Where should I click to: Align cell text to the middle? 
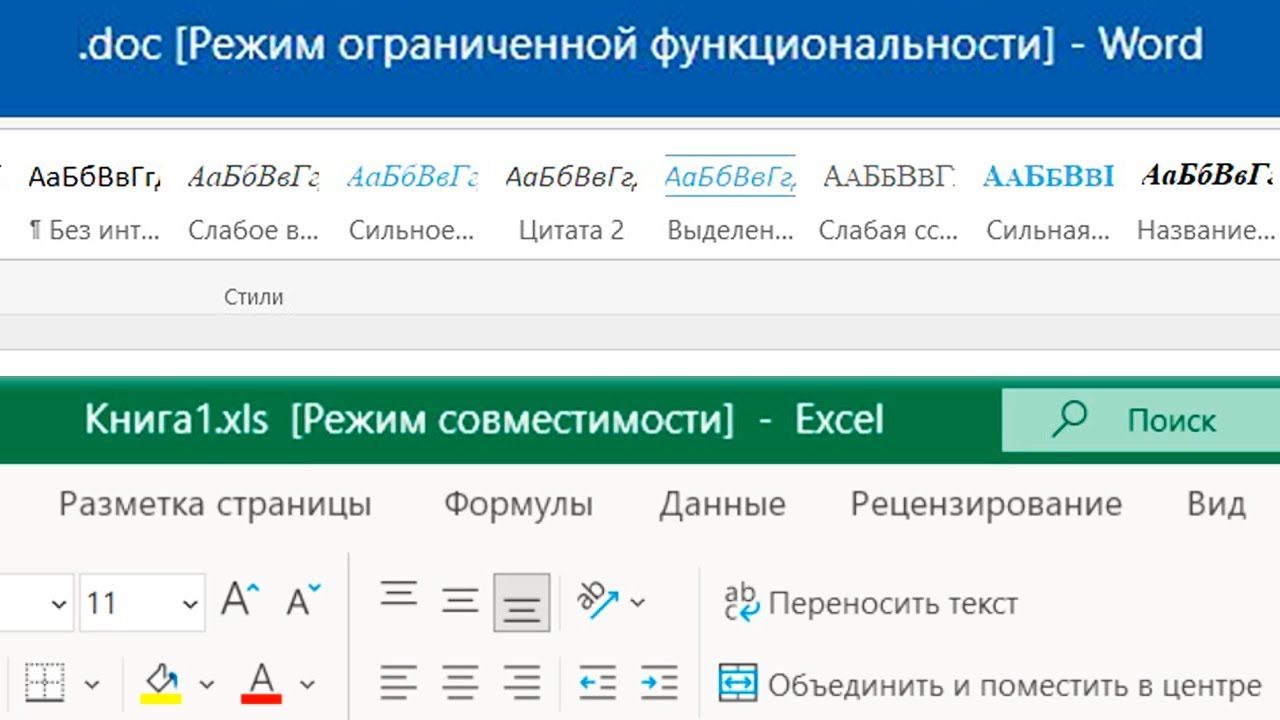click(460, 600)
